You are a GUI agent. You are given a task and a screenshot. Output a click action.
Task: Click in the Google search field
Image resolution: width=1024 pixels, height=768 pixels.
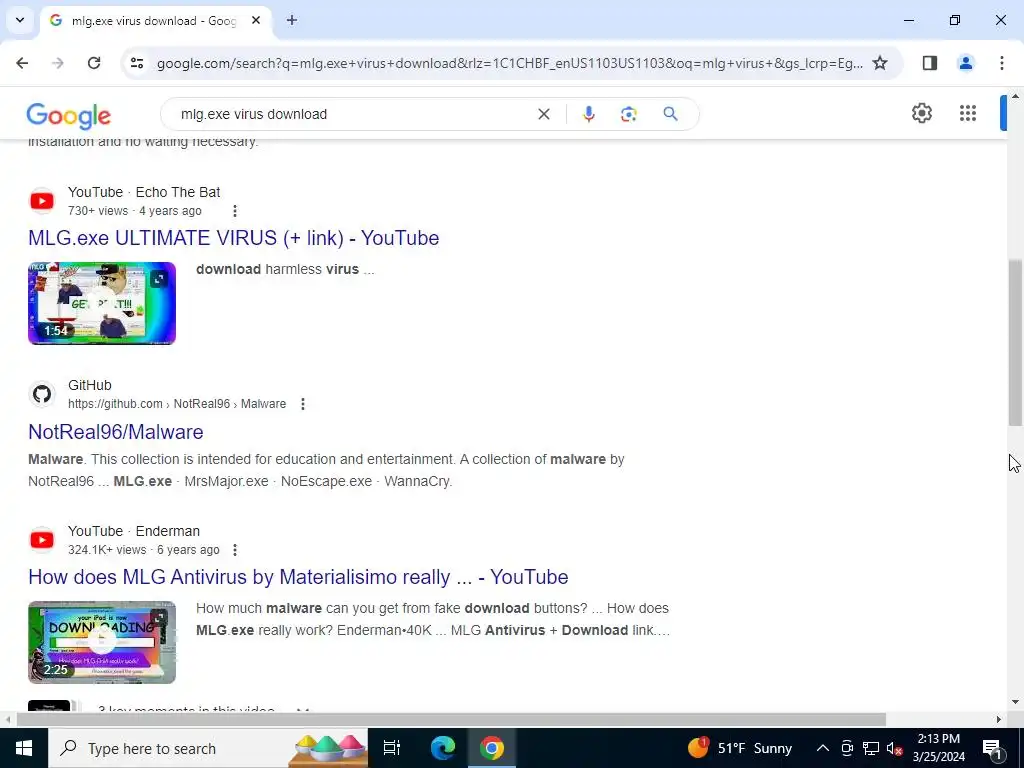point(353,114)
